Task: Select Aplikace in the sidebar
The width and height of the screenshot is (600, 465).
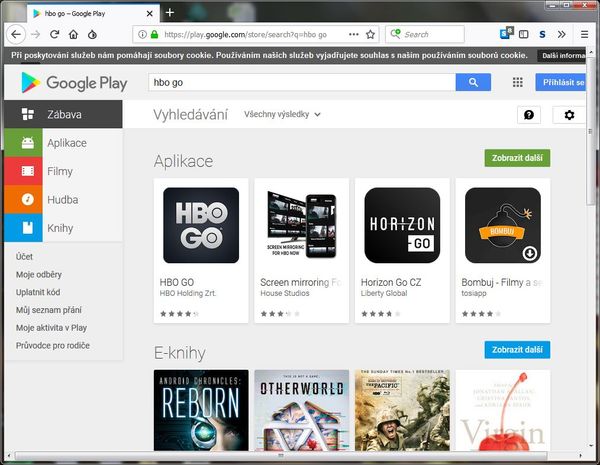Action: (x=66, y=143)
